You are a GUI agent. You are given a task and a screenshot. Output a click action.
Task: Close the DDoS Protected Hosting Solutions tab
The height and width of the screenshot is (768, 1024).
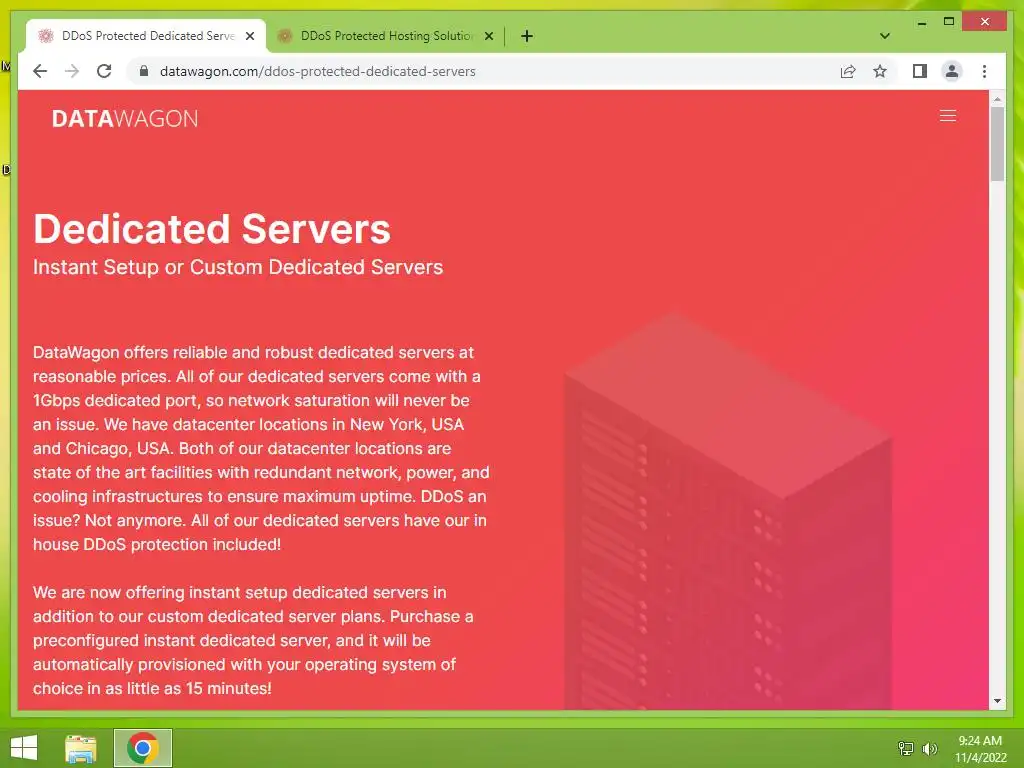point(489,36)
